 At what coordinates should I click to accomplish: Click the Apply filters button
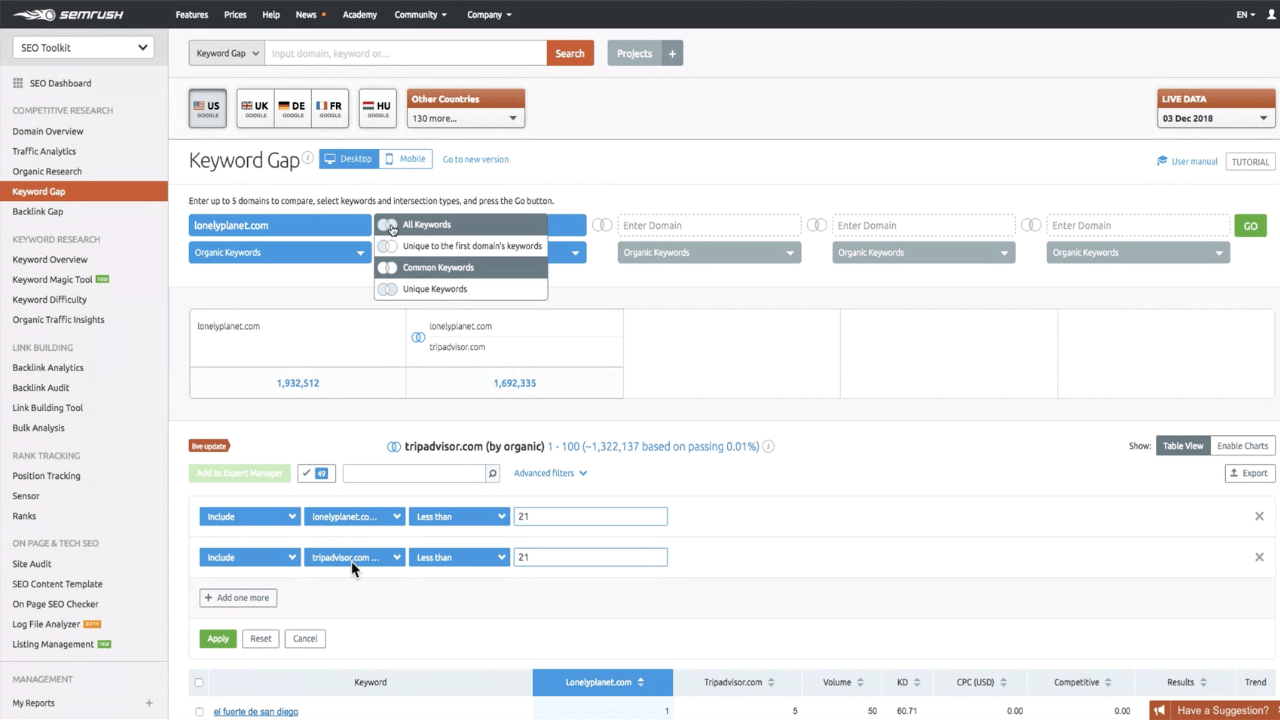click(x=218, y=638)
